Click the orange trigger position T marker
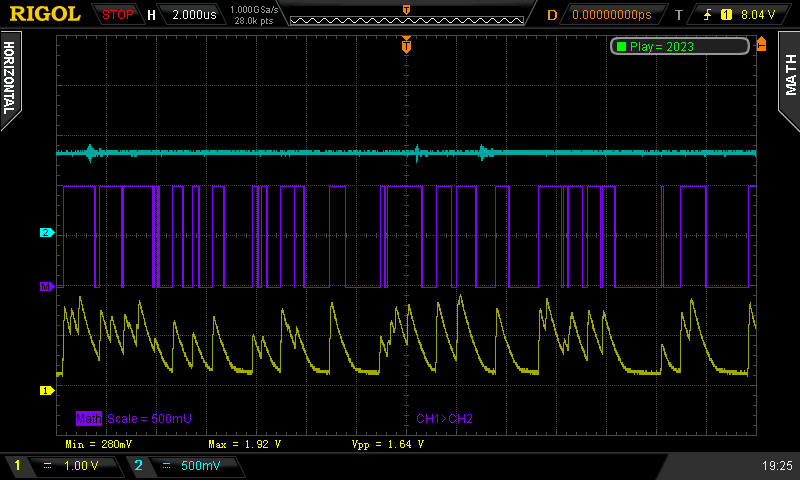 (406, 45)
